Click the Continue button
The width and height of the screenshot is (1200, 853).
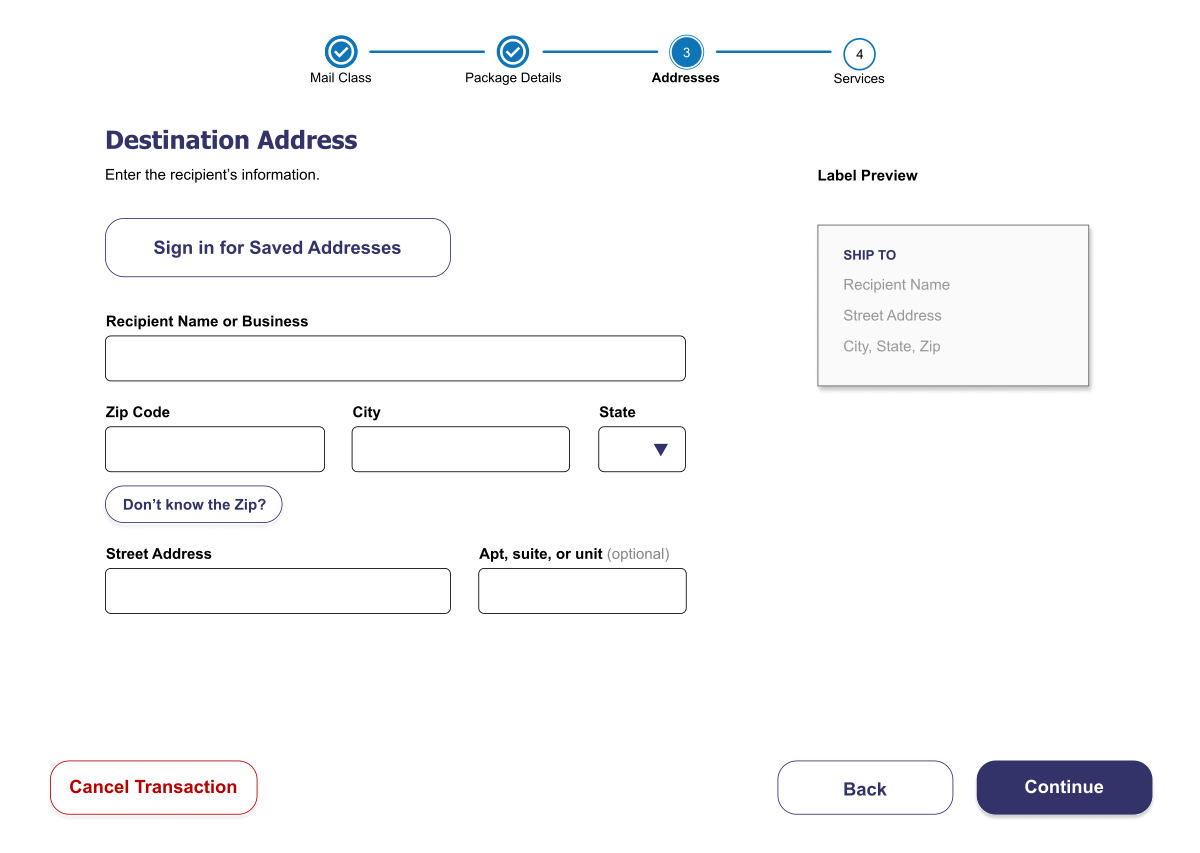point(1064,787)
